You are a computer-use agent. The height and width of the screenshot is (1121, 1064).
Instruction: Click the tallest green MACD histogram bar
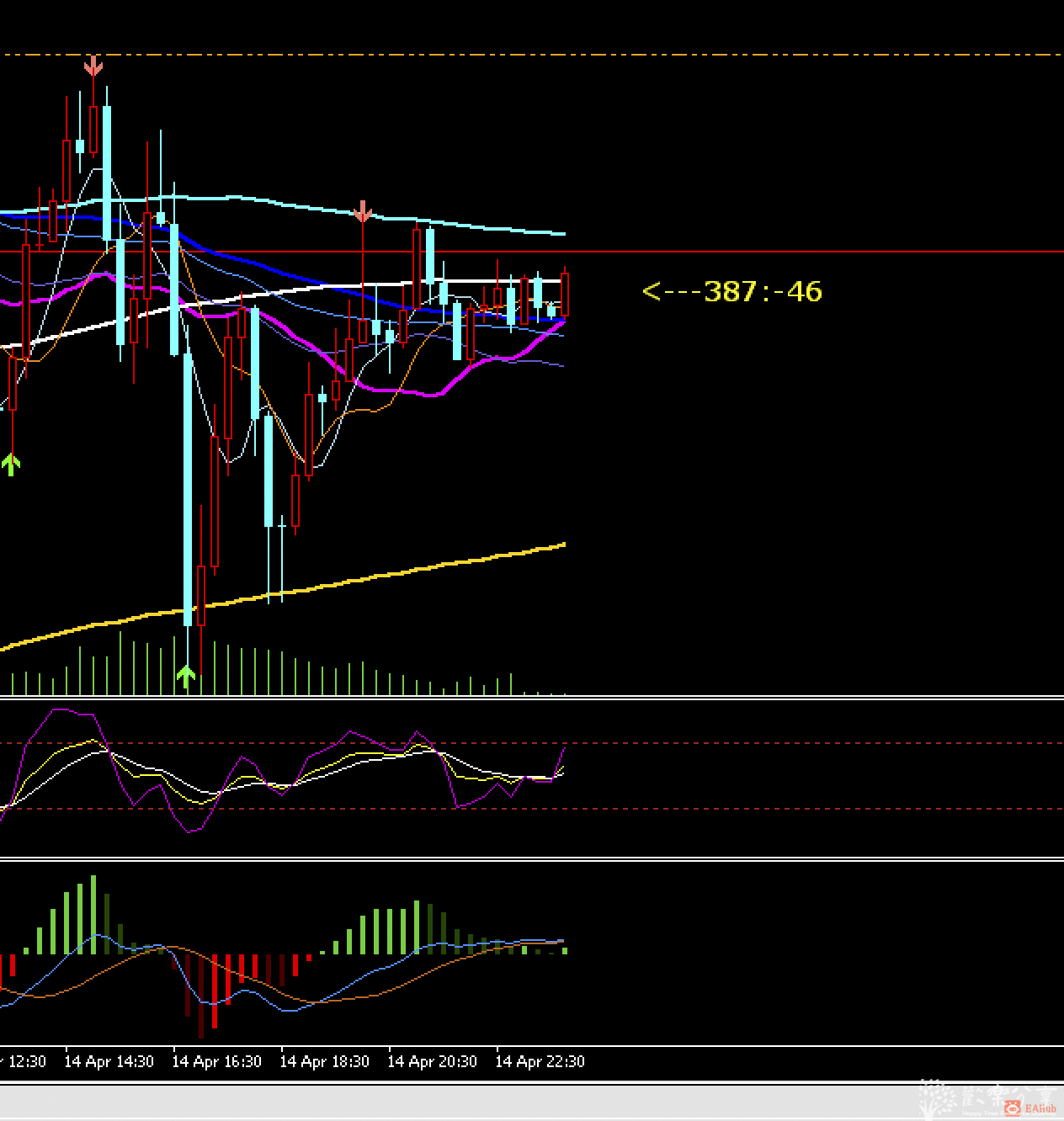93,914
